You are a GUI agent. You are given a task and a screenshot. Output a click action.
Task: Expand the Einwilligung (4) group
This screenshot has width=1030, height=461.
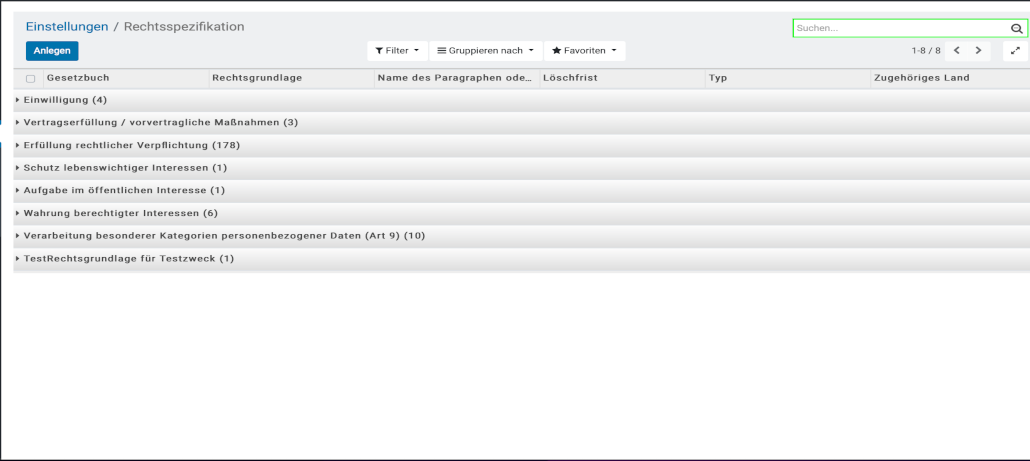coord(65,100)
